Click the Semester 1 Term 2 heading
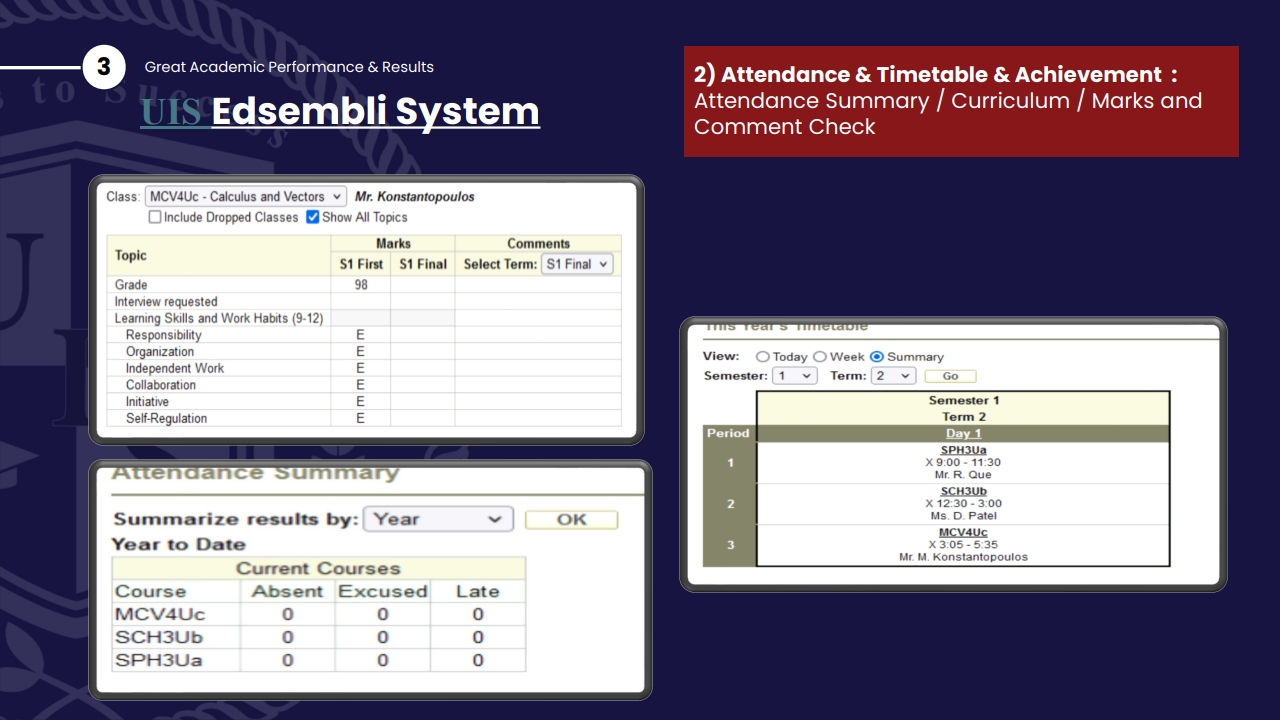Image resolution: width=1280 pixels, height=720 pixels. pos(963,408)
